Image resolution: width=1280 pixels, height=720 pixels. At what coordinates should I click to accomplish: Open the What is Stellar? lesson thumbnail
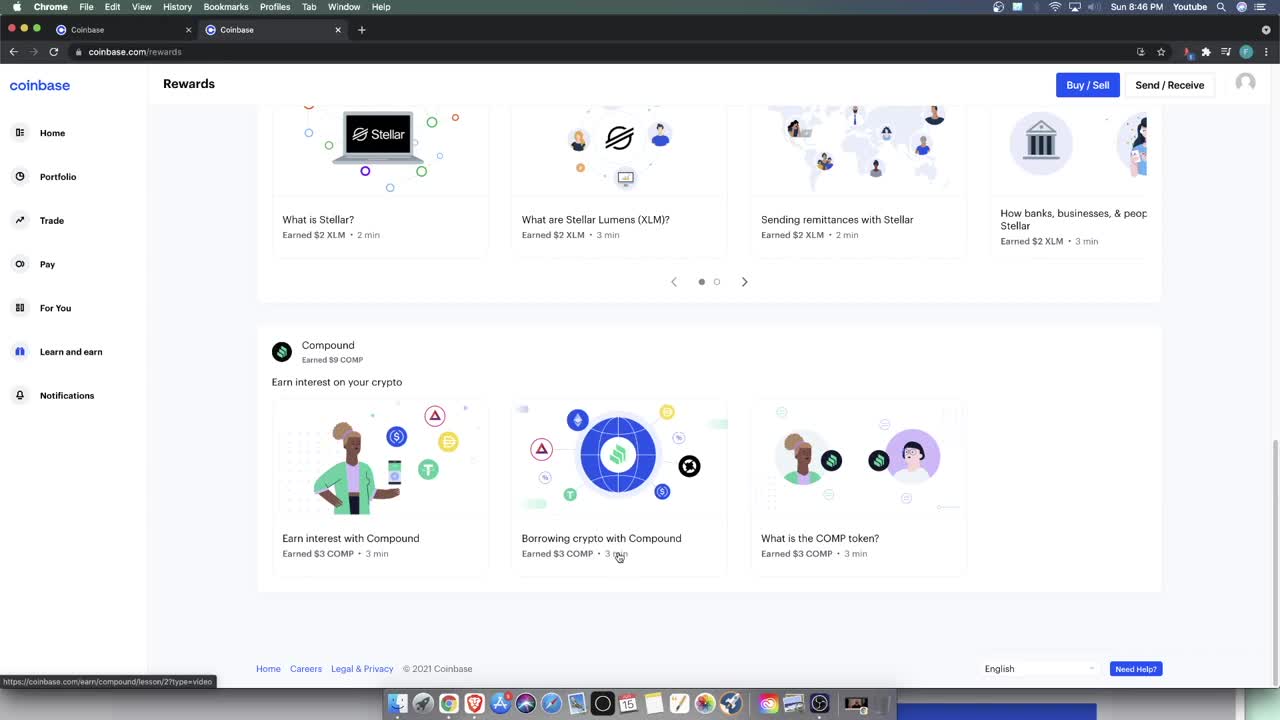point(380,150)
